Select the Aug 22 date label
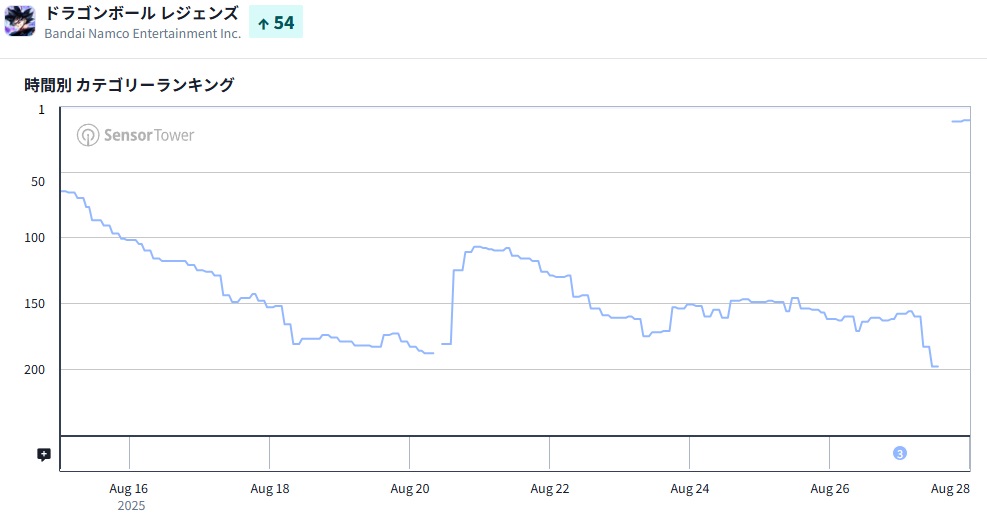 [x=549, y=489]
